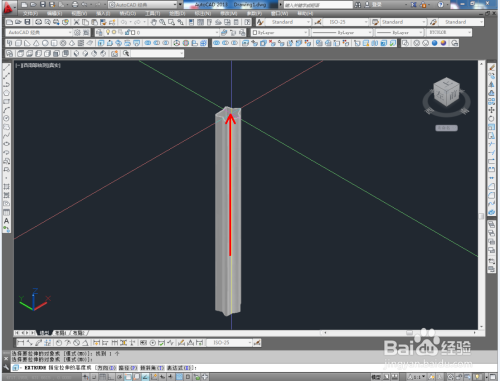Toggle Grid display in the status bar
This screenshot has height=381, width=500.
(103, 377)
